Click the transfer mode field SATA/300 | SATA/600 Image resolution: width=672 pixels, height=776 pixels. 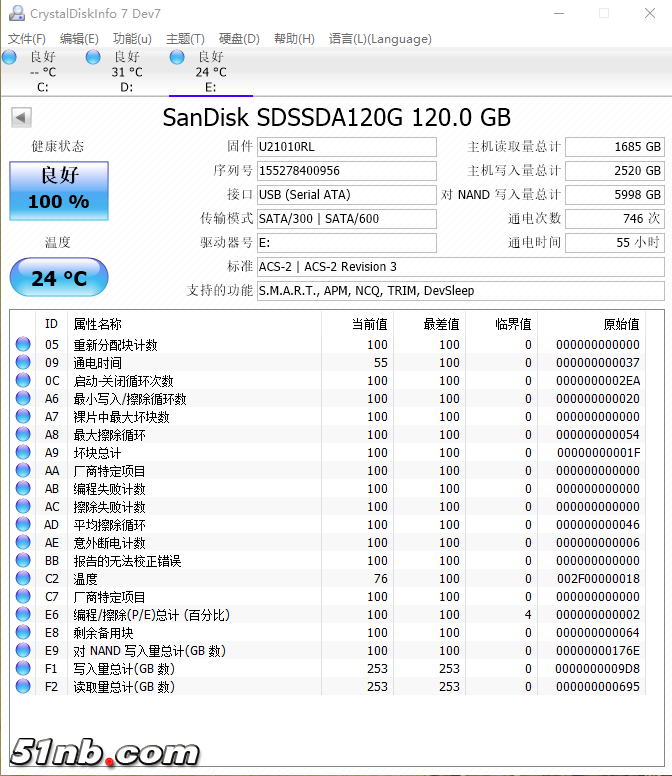tap(347, 219)
